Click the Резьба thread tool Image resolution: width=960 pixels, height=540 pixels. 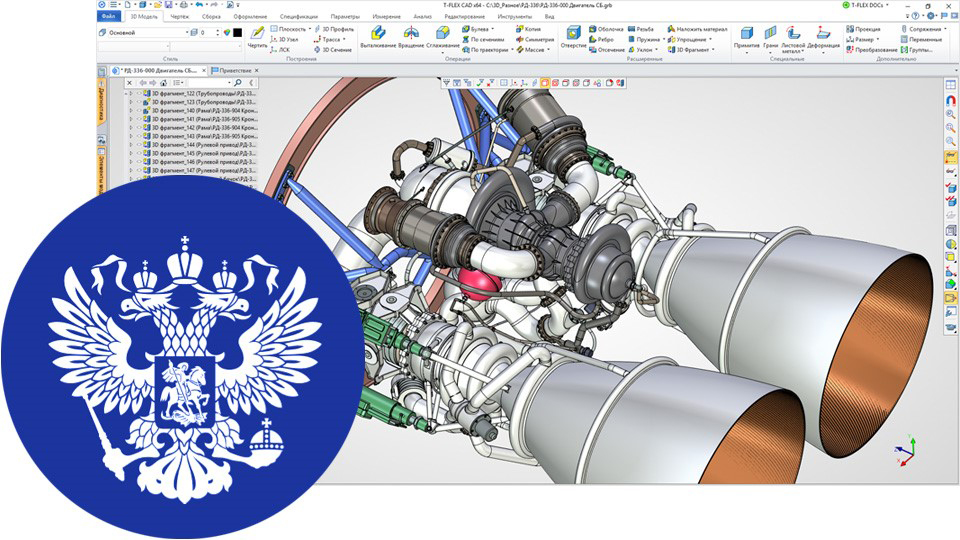(x=641, y=29)
